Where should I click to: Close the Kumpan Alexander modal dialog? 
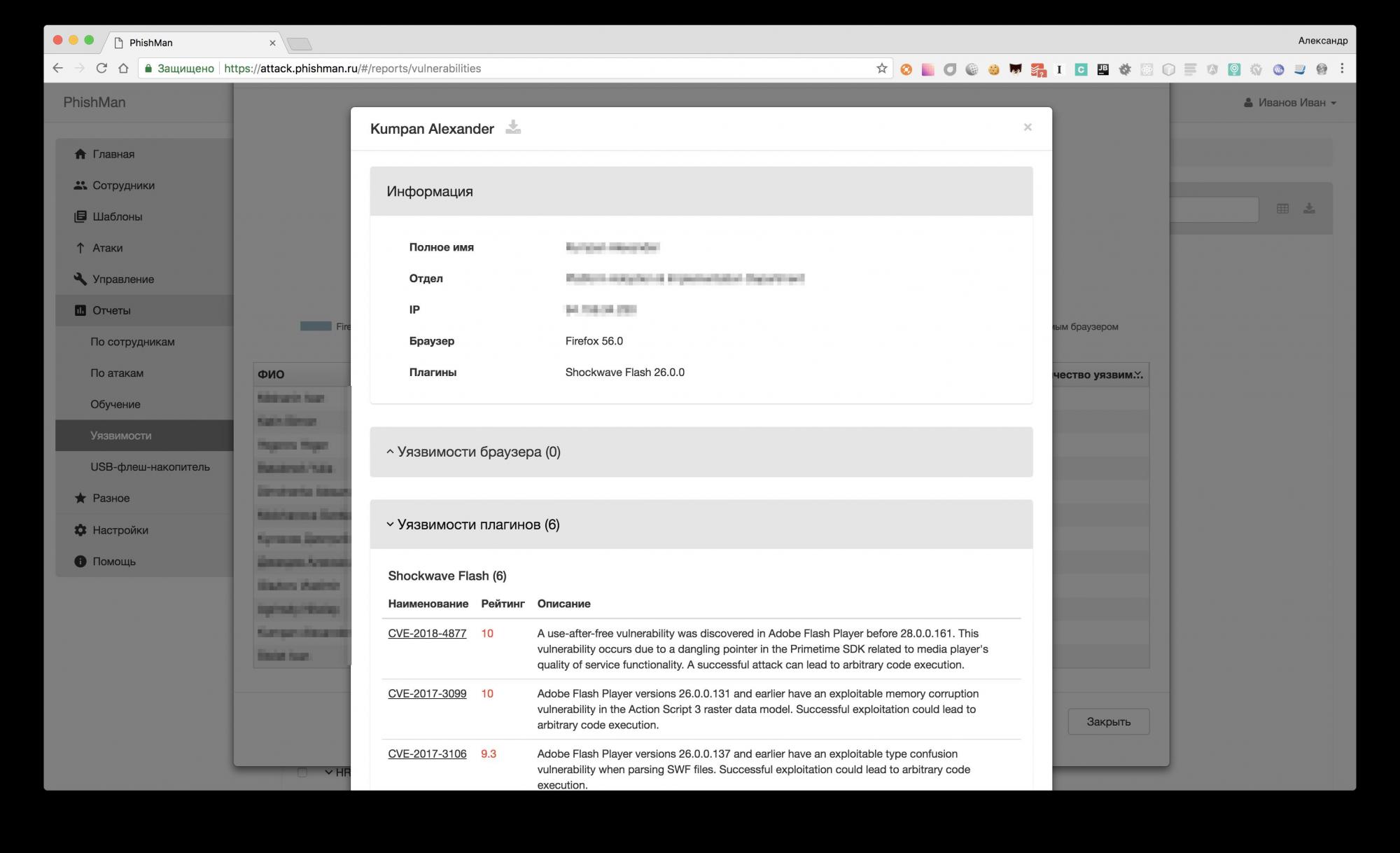(x=1027, y=127)
